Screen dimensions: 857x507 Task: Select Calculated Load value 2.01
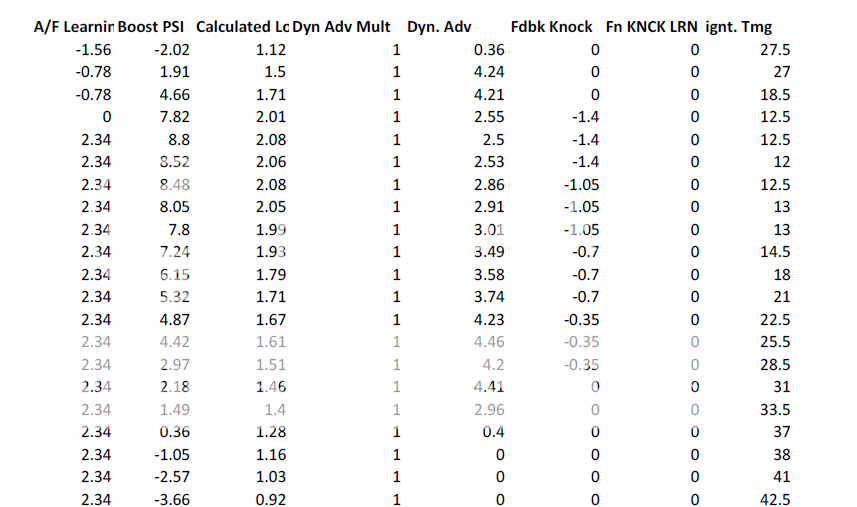[x=269, y=117]
